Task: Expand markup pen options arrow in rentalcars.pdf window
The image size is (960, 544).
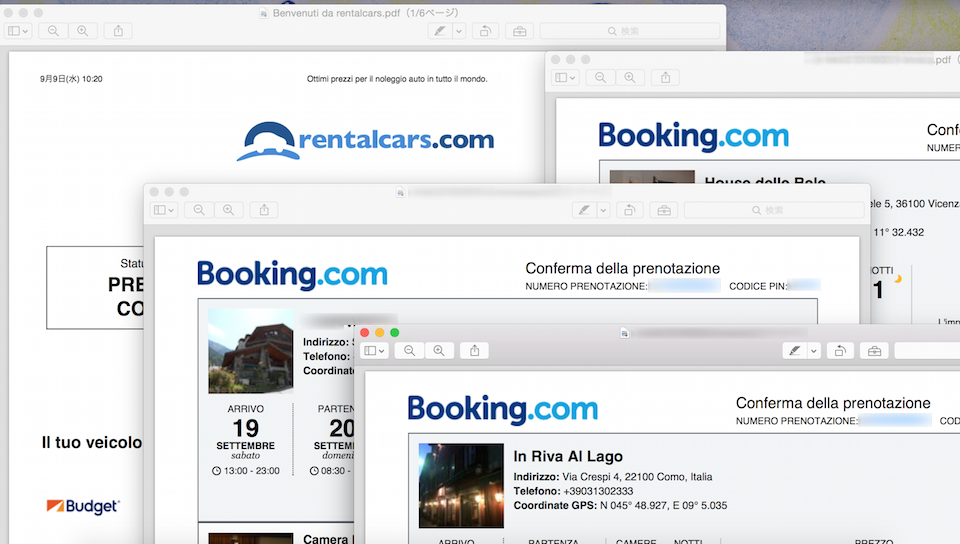Action: click(x=459, y=31)
